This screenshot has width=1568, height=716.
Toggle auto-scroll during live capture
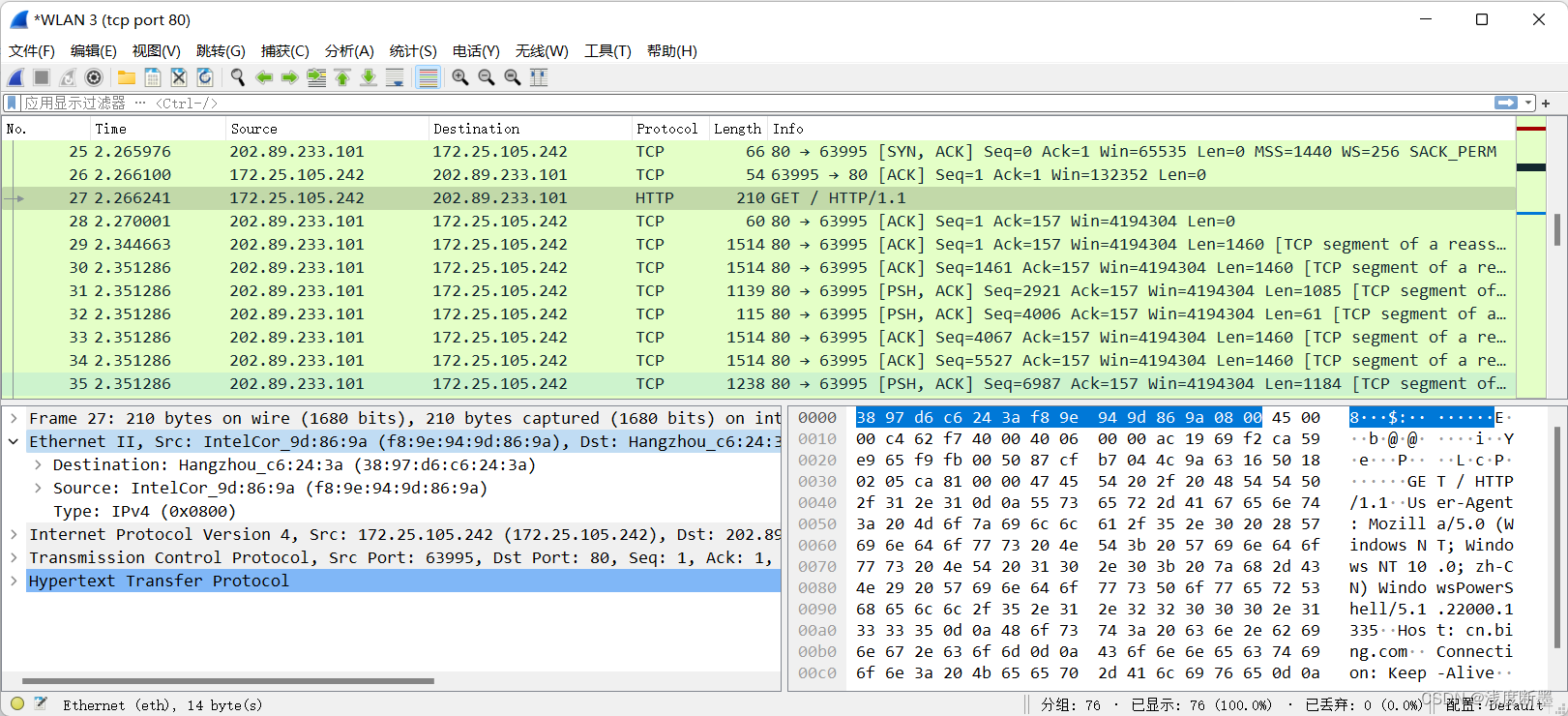[x=395, y=77]
